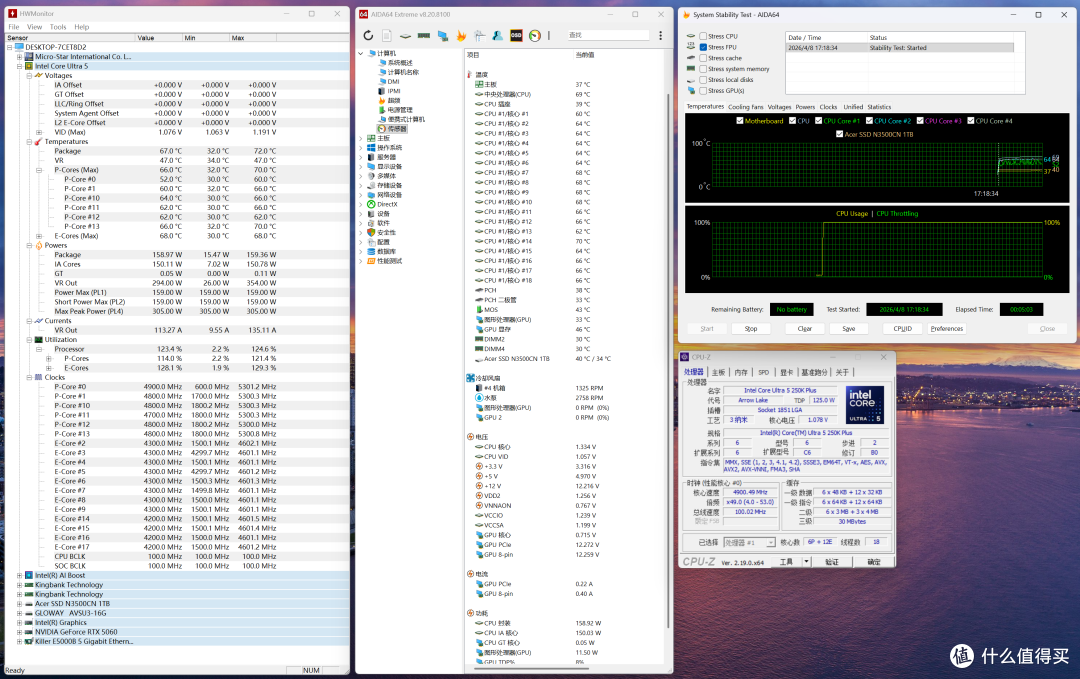Click the report page icon in AIDA64 toolbar
Screen dimensions: 1080x679
(x=386, y=35)
